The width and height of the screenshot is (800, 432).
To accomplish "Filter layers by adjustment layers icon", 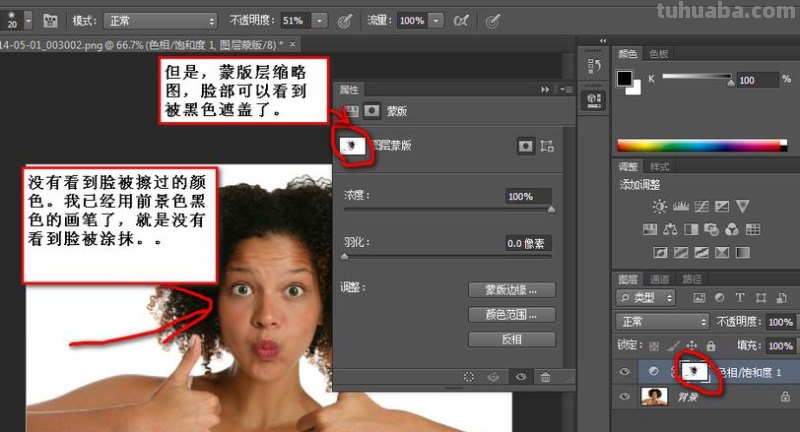I will click(719, 297).
